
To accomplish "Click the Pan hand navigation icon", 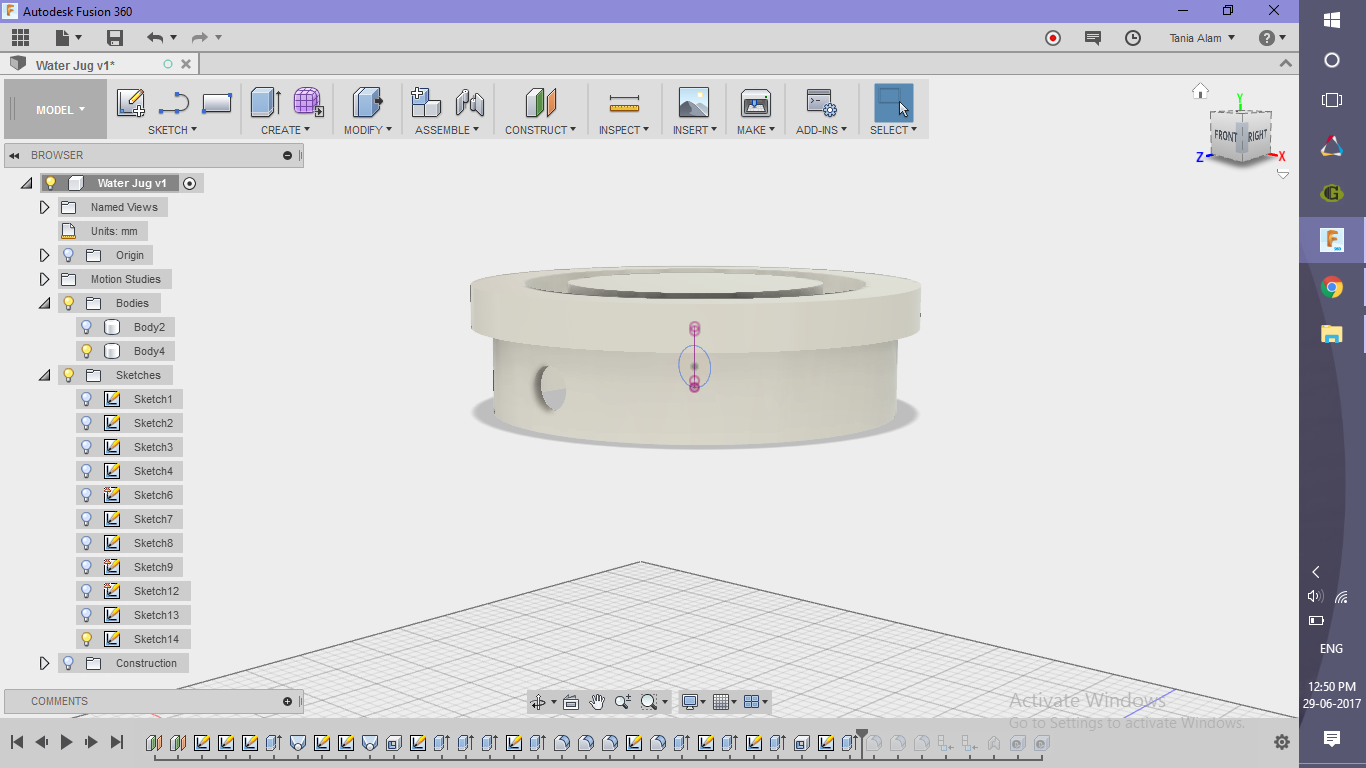I will 597,702.
